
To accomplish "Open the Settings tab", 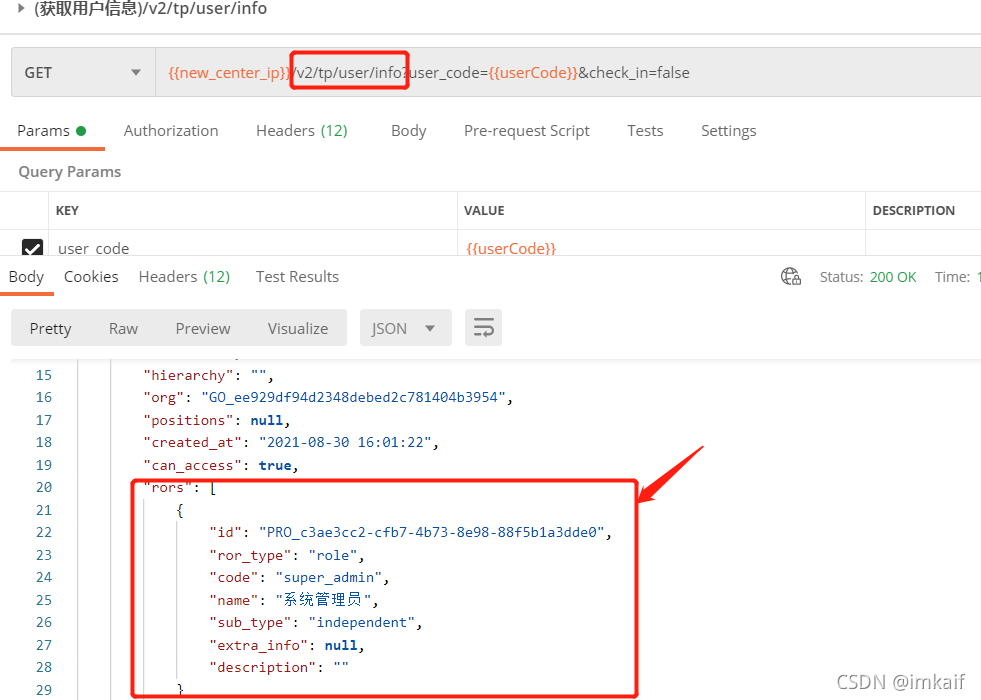I will click(728, 131).
